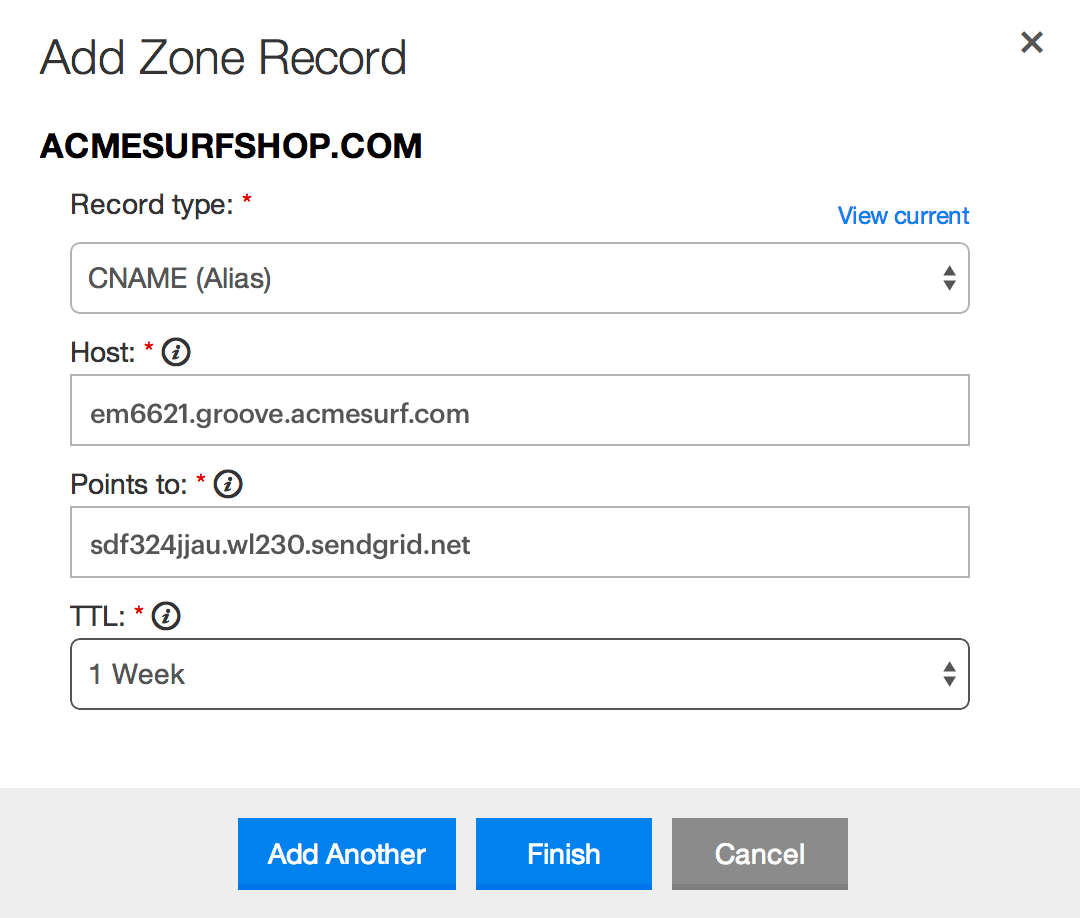1080x918 pixels.
Task: Click the info icon beside TTL
Action: (x=166, y=617)
